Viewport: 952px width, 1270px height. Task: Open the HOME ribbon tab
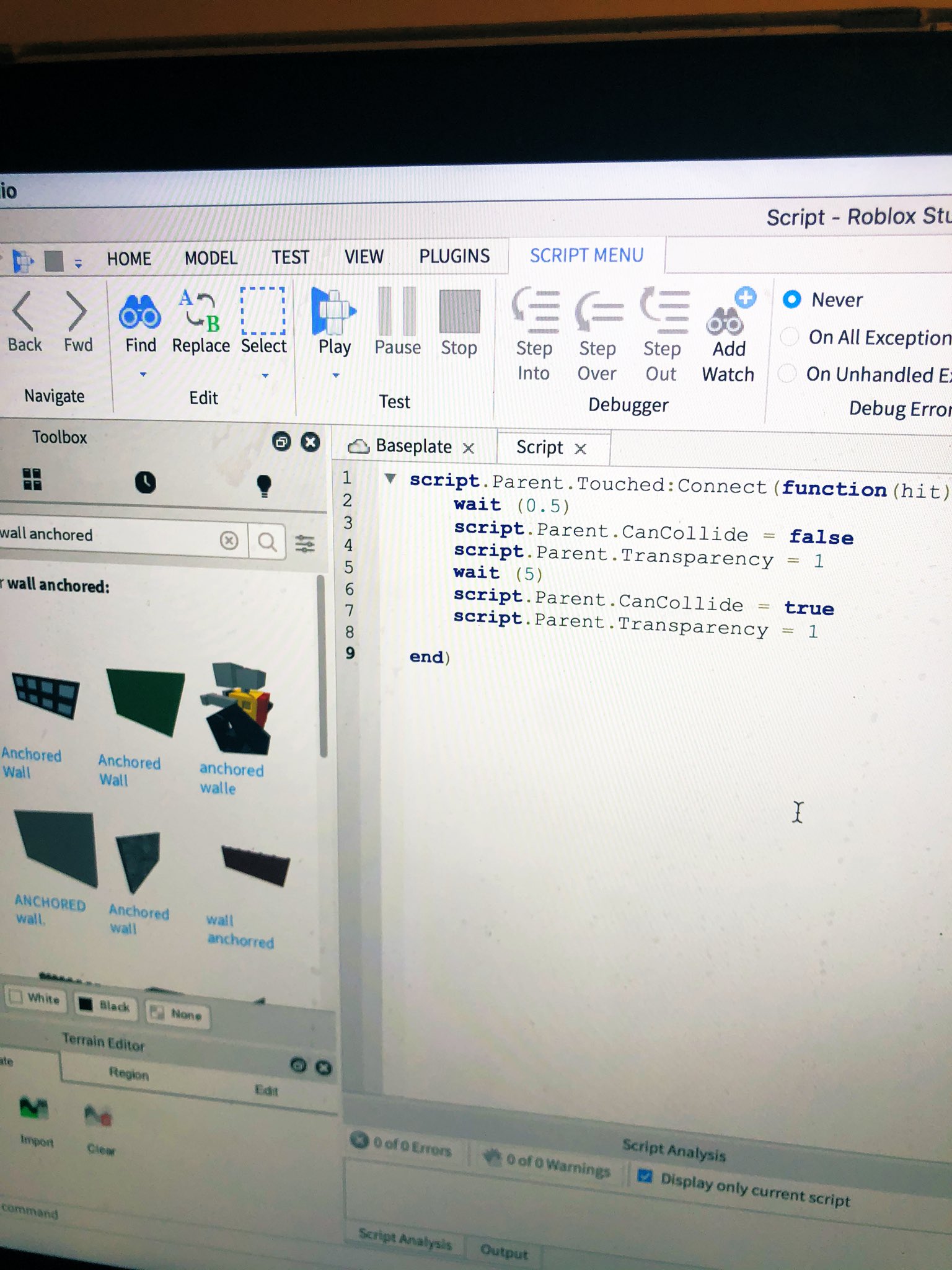pyautogui.click(x=129, y=259)
